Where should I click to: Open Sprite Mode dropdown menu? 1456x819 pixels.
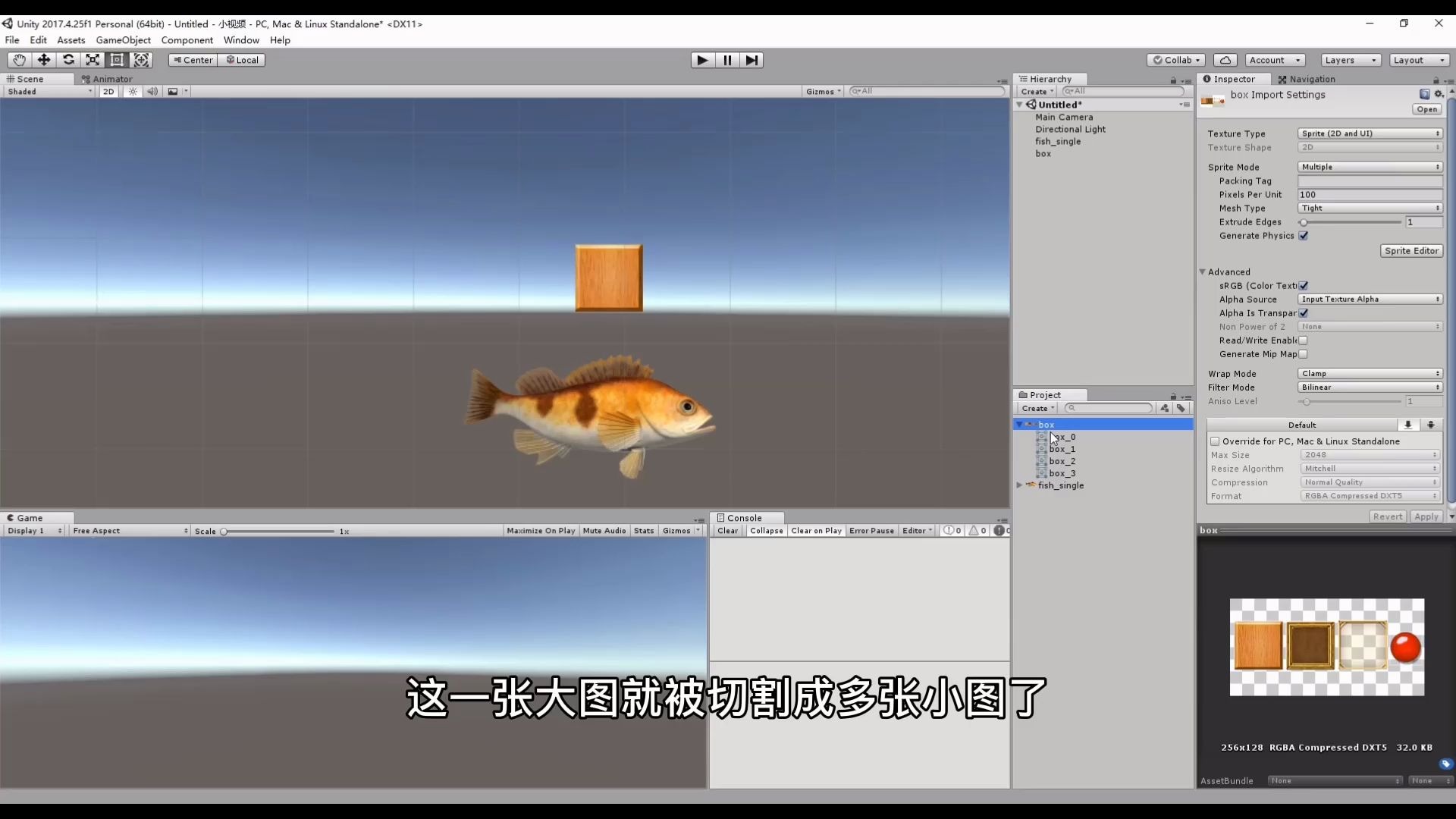coord(1368,167)
